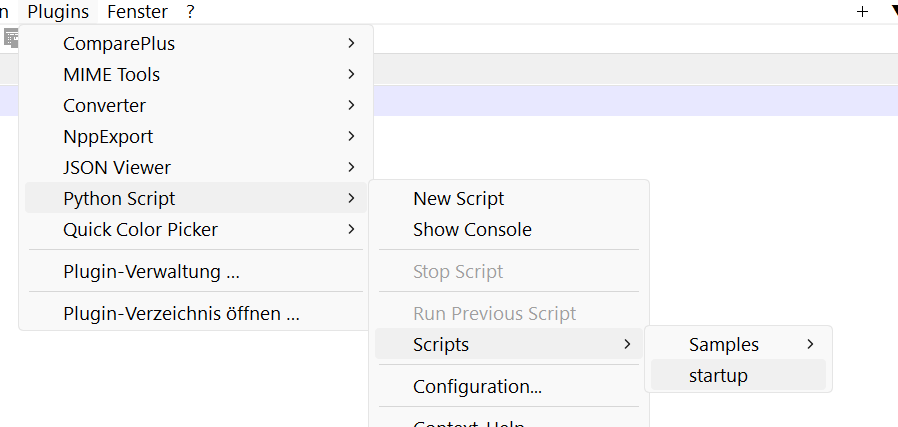Viewport: 898px width, 427px height.
Task: Run the startup script
Action: 718,376
